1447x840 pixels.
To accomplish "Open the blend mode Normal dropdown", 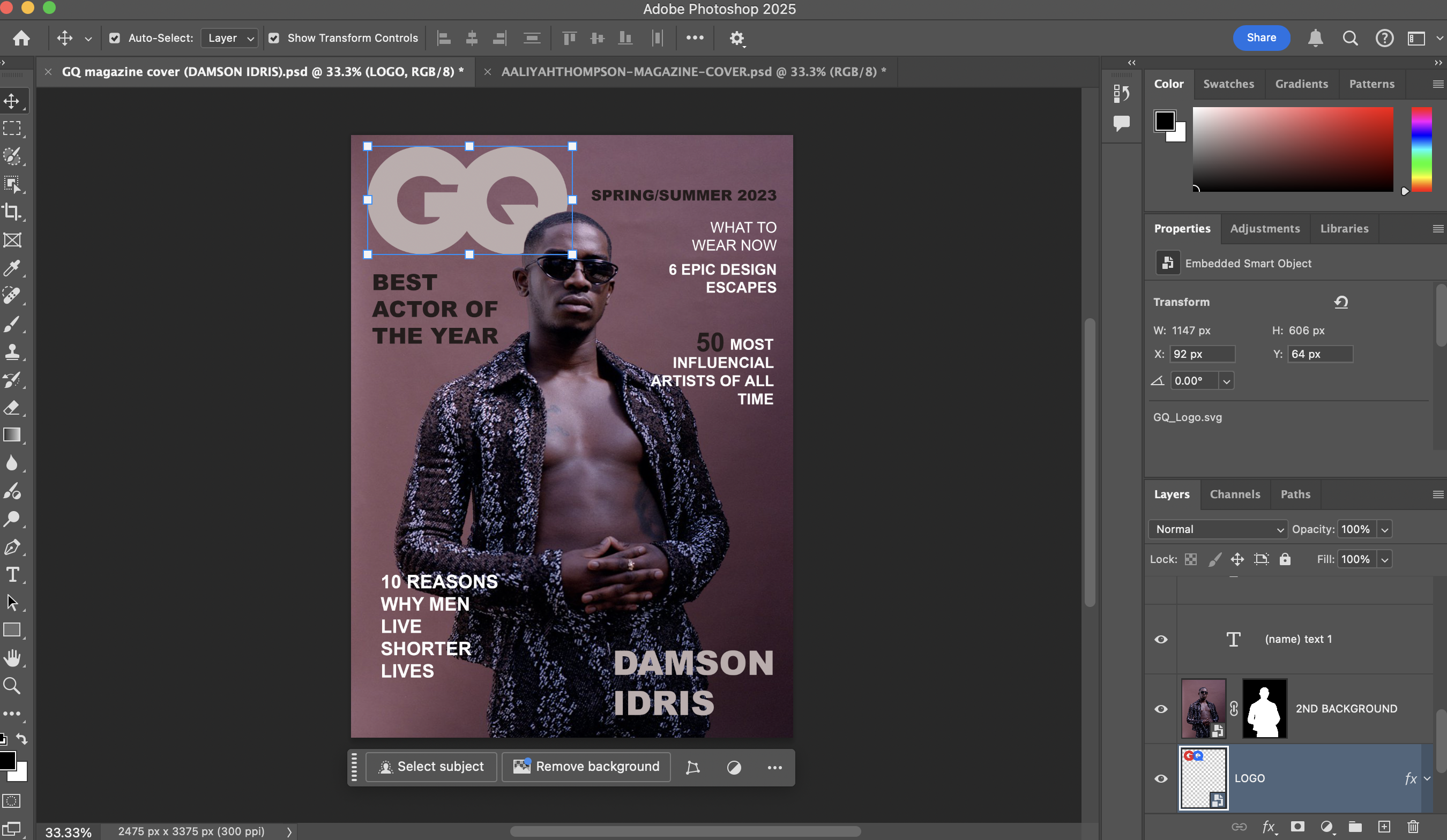I will (1217, 529).
